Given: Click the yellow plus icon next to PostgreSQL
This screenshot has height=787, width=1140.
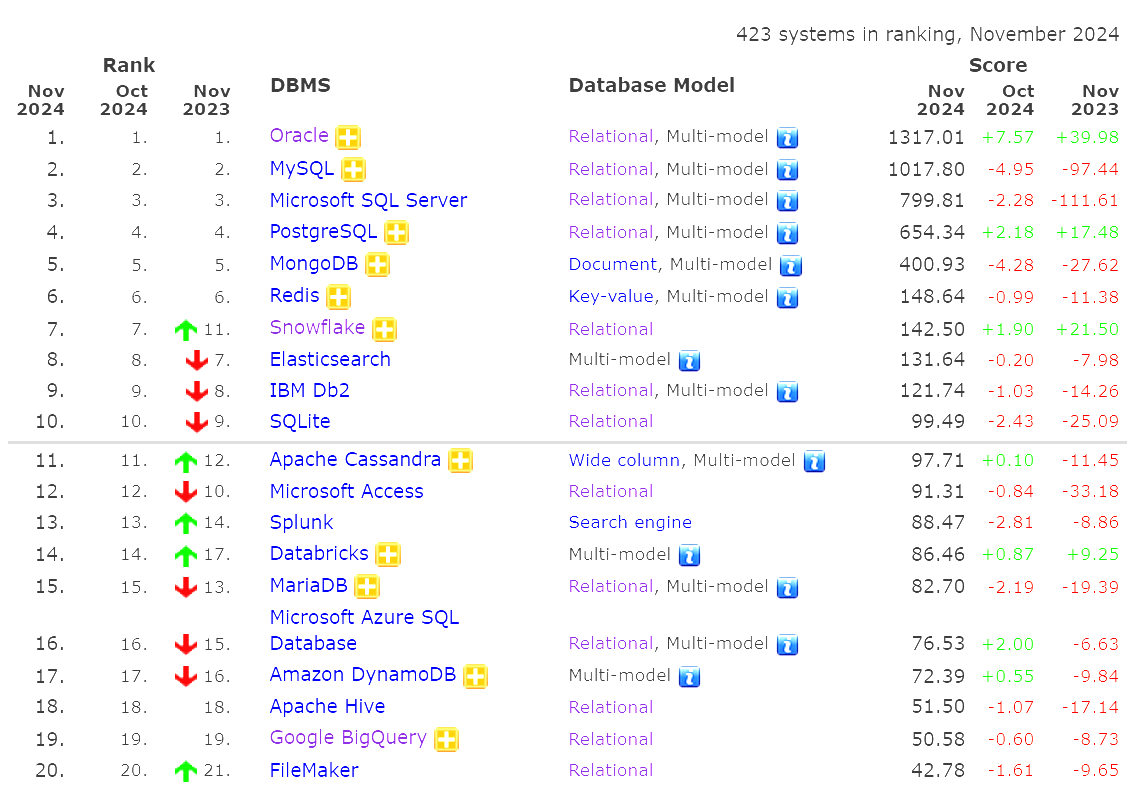Looking at the screenshot, I should (396, 233).
